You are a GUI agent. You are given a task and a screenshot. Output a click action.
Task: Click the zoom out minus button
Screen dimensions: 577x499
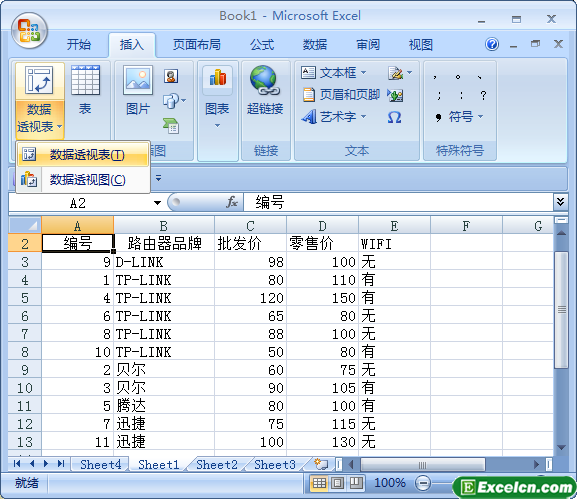pyautogui.click(x=423, y=483)
